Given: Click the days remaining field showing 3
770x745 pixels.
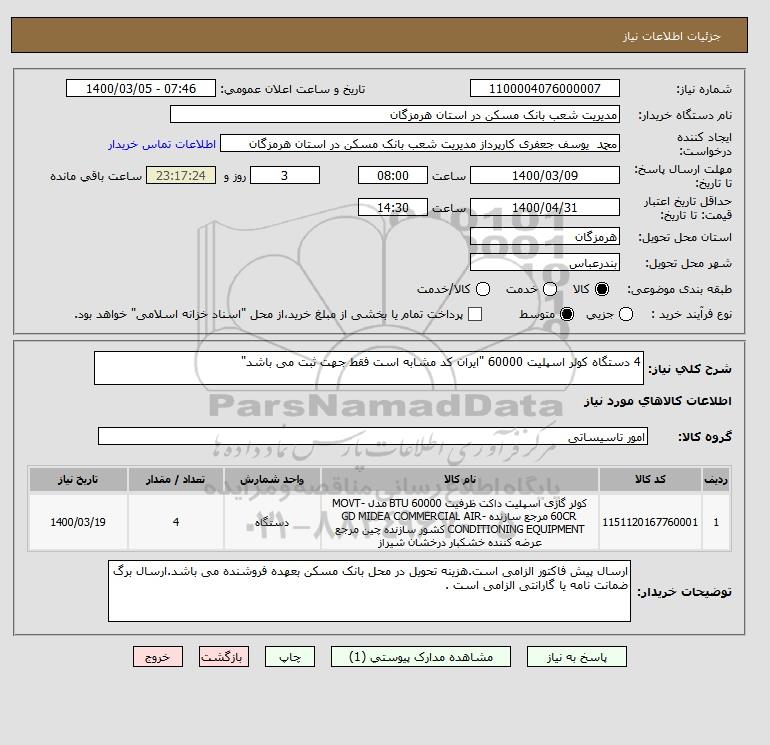Looking at the screenshot, I should (285, 175).
